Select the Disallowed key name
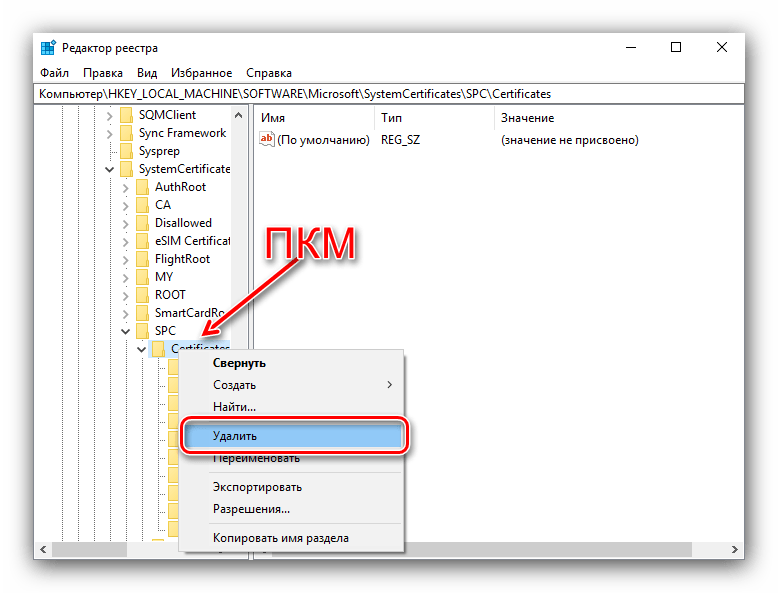The image size is (778, 593). 183,223
